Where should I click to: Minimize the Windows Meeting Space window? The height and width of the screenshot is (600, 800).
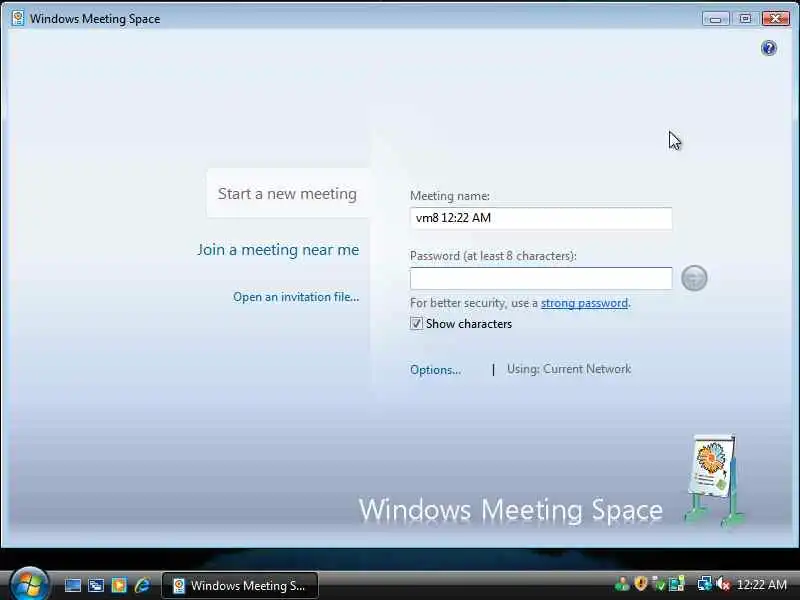[715, 19]
